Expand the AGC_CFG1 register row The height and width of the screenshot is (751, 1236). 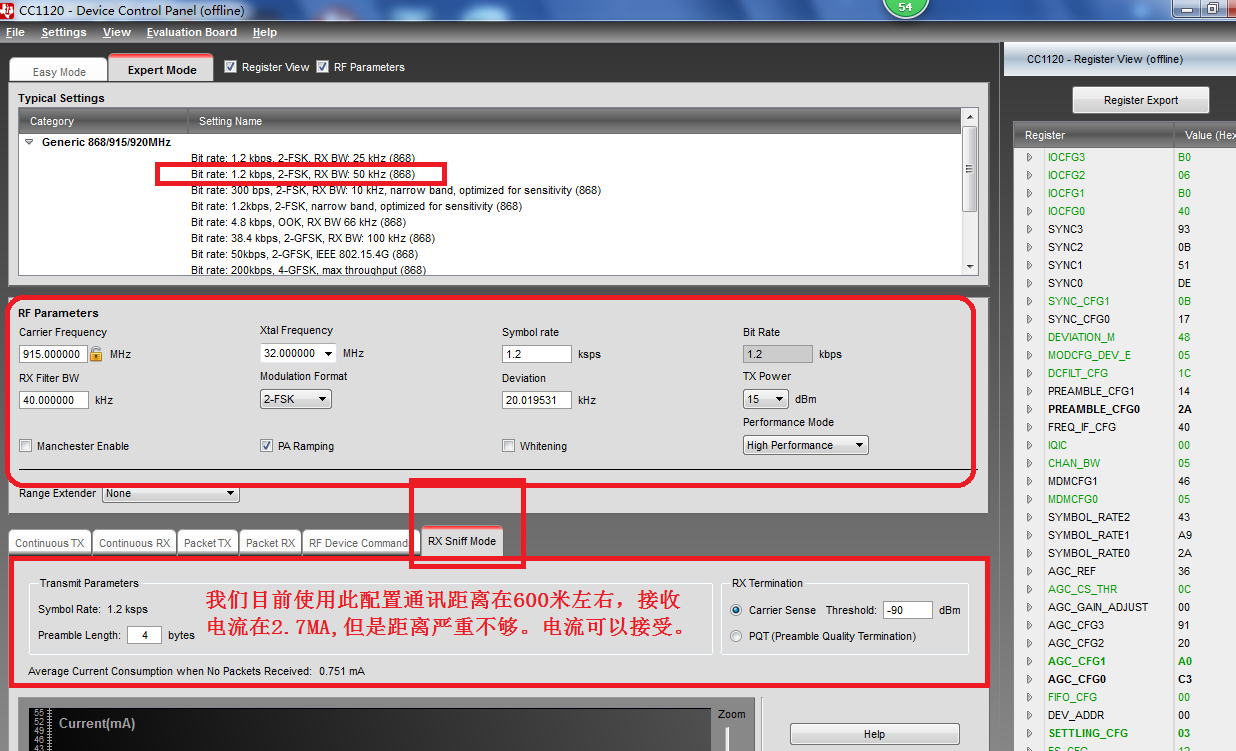1029,661
